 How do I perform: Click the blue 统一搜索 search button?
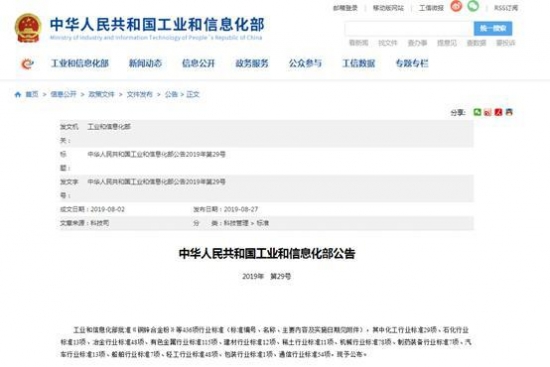coord(493,29)
